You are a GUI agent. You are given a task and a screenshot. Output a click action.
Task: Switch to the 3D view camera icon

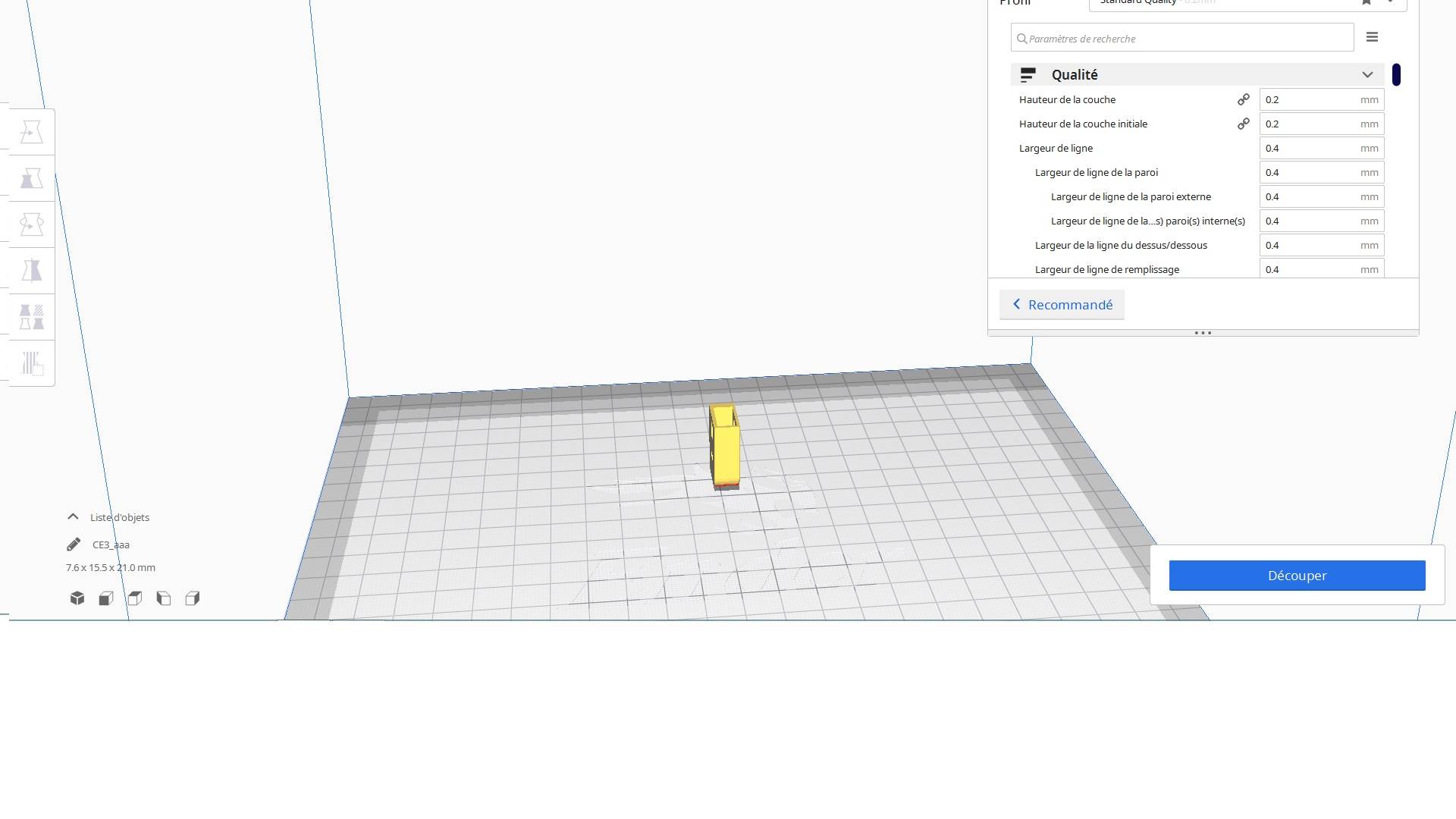[x=77, y=598]
